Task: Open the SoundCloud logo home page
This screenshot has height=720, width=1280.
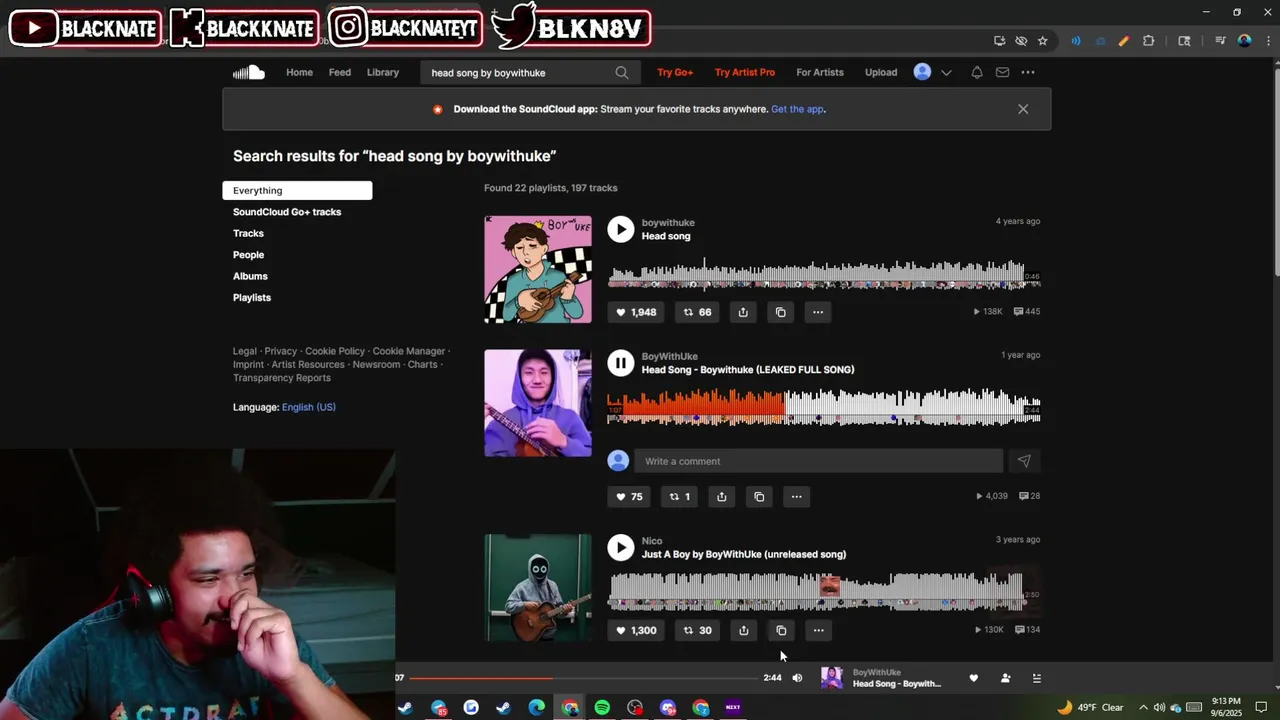Action: 249,72
